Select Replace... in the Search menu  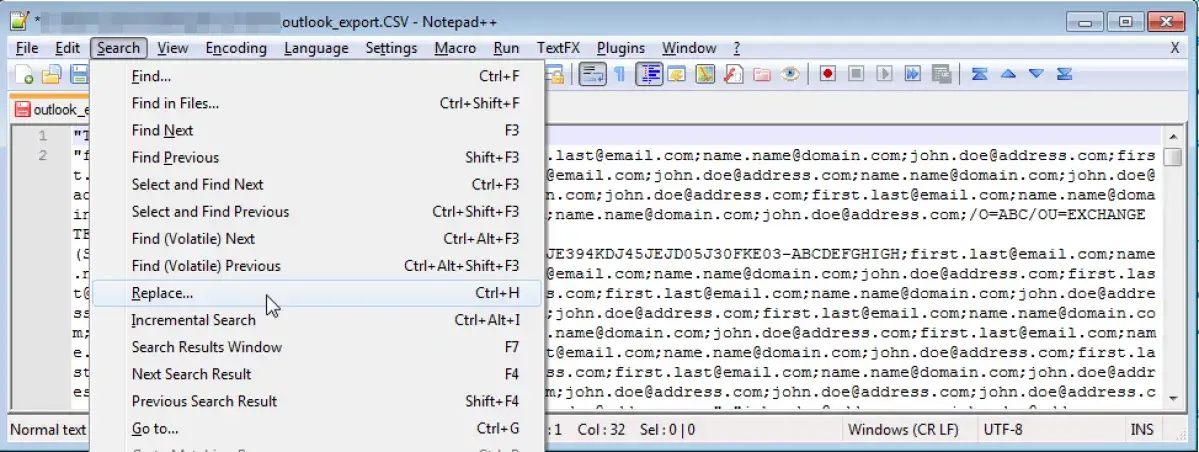pos(317,293)
